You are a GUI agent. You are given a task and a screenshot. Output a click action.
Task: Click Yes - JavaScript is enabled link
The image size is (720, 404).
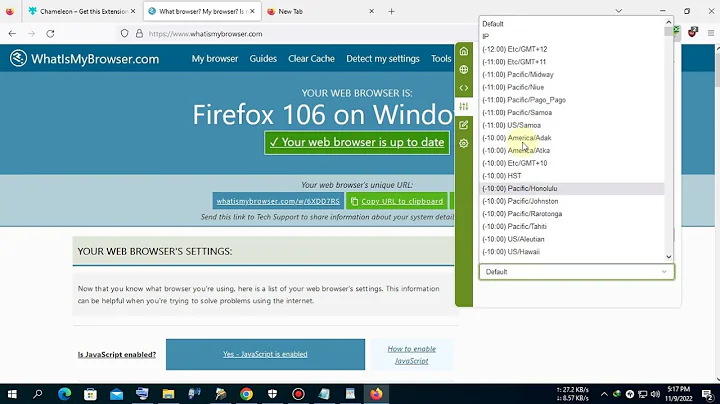pos(265,354)
